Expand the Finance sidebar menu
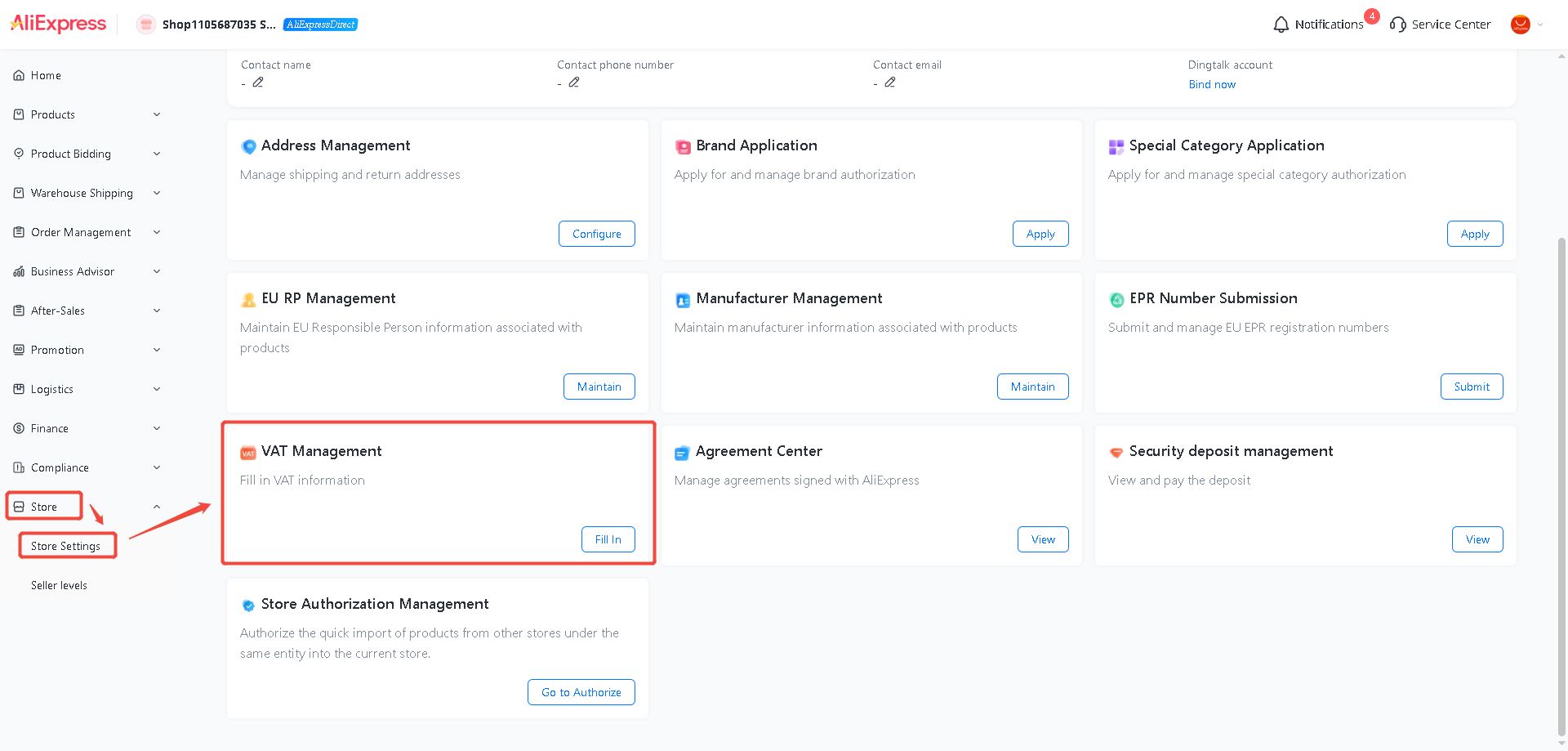The width and height of the screenshot is (1568, 751). 87,428
